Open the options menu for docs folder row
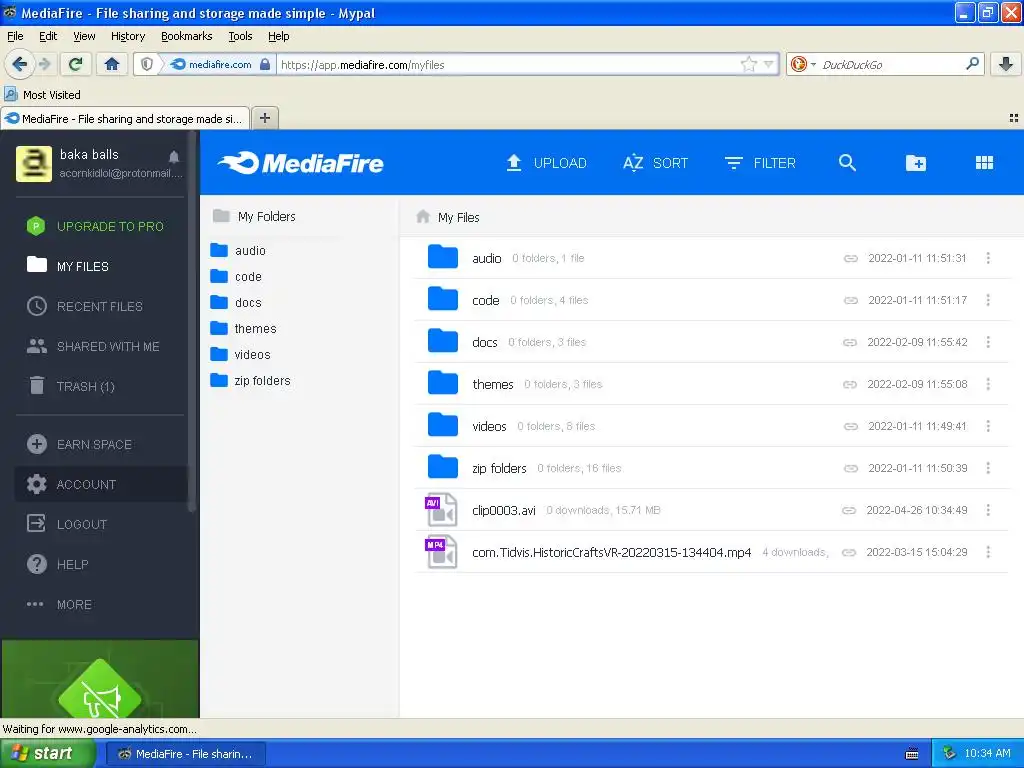The height and width of the screenshot is (768, 1024). [x=988, y=342]
